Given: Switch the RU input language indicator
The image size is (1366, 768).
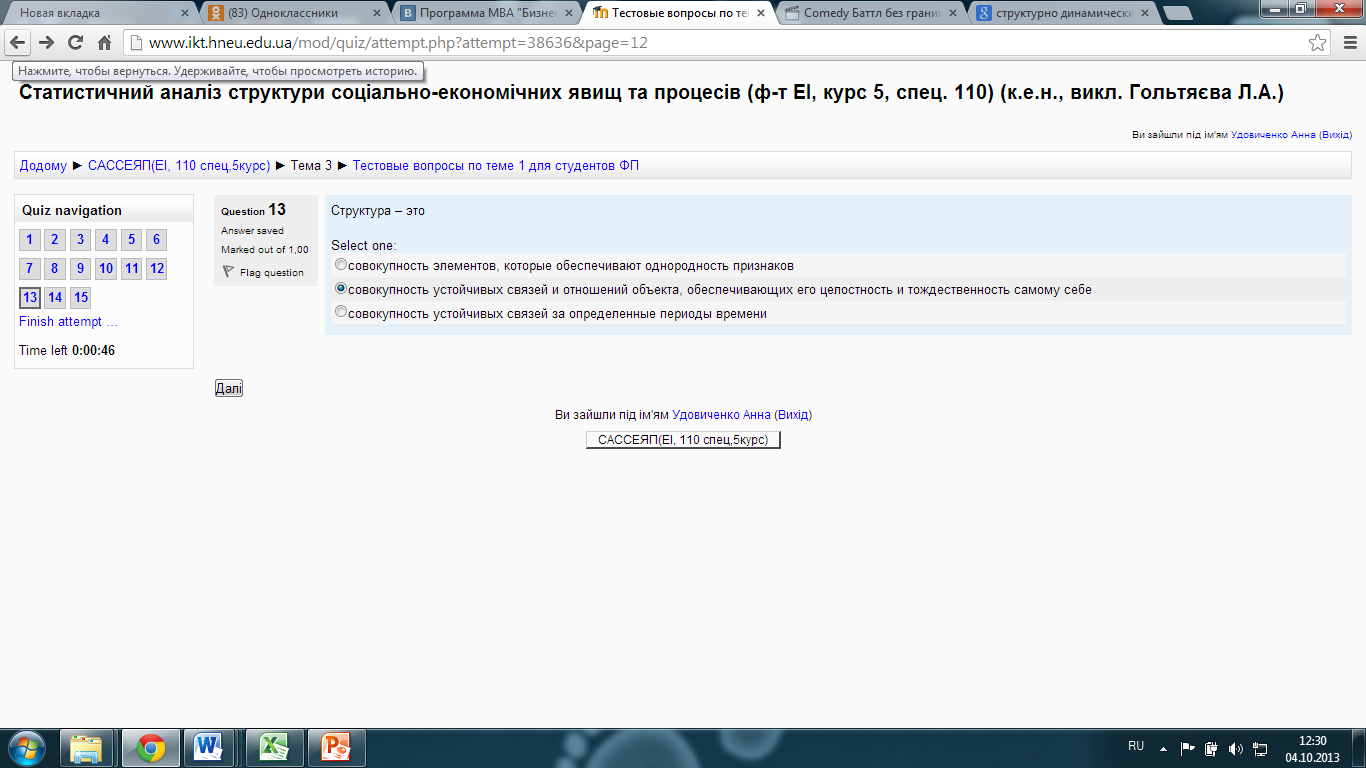Looking at the screenshot, I should (1136, 746).
